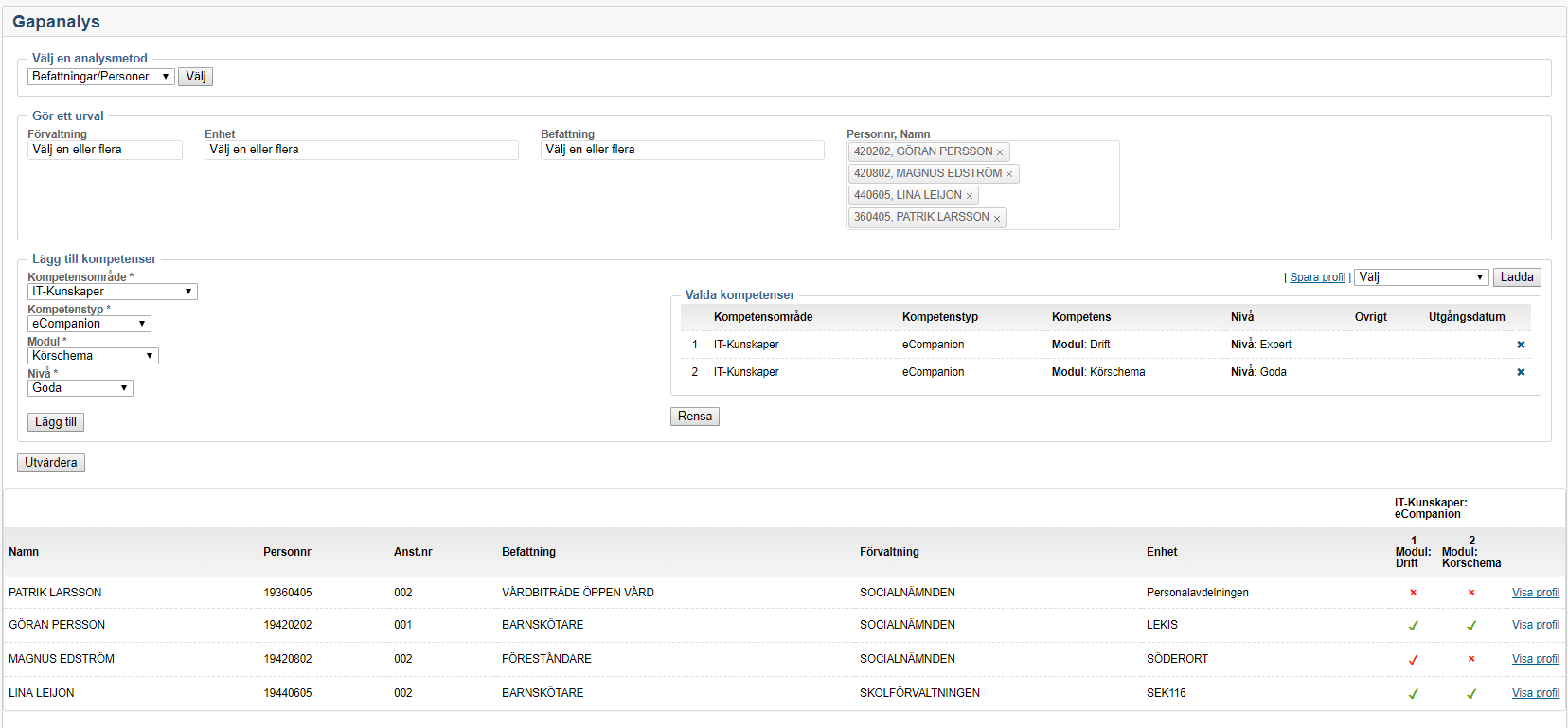
Task: Open the saved profile Välj dropdown
Action: 1421,277
